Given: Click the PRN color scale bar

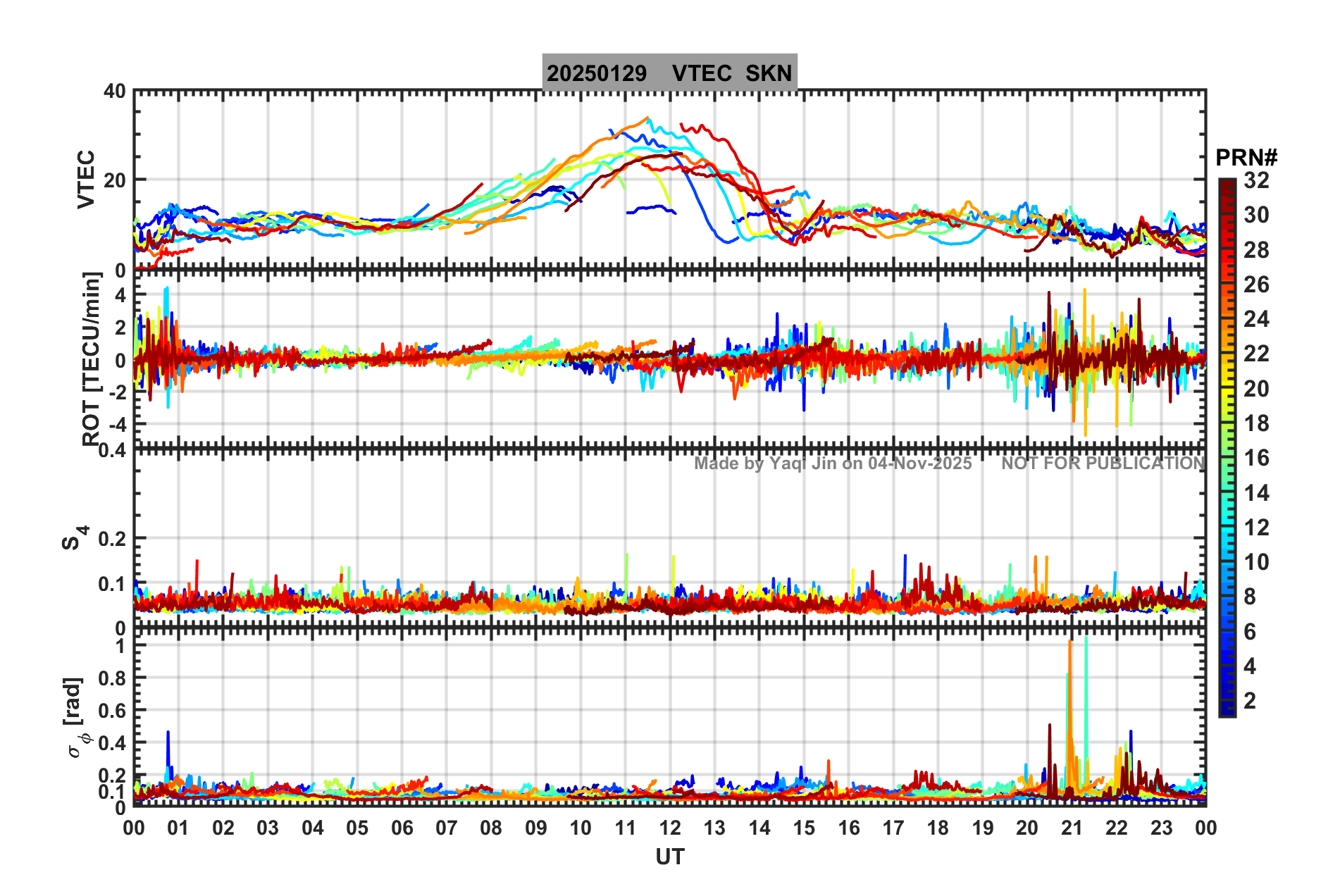Looking at the screenshot, I should 1227,448.
